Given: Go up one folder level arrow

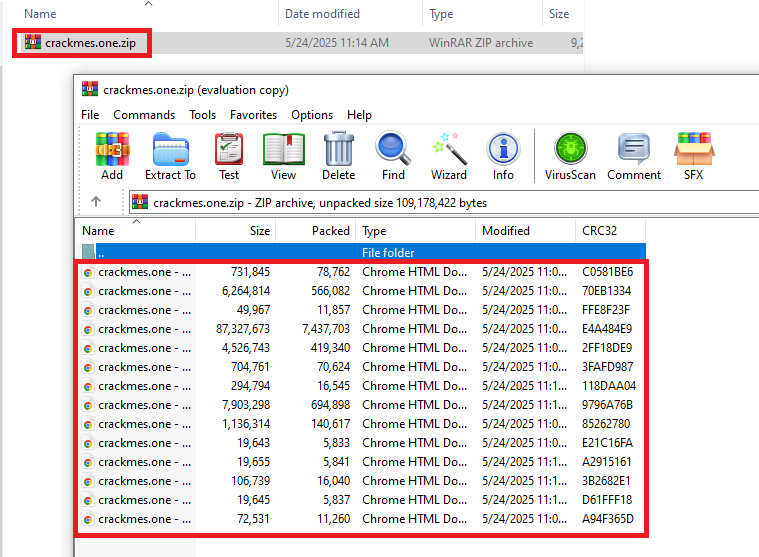Looking at the screenshot, I should (x=96, y=201).
